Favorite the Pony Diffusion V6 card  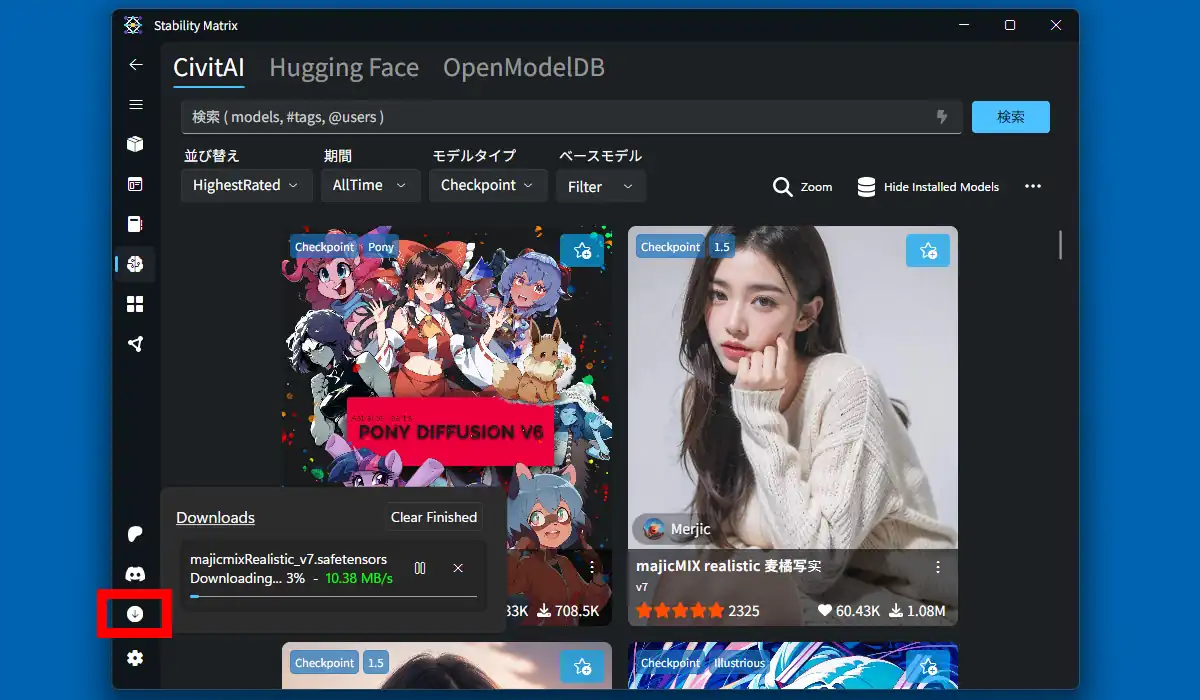coord(582,251)
